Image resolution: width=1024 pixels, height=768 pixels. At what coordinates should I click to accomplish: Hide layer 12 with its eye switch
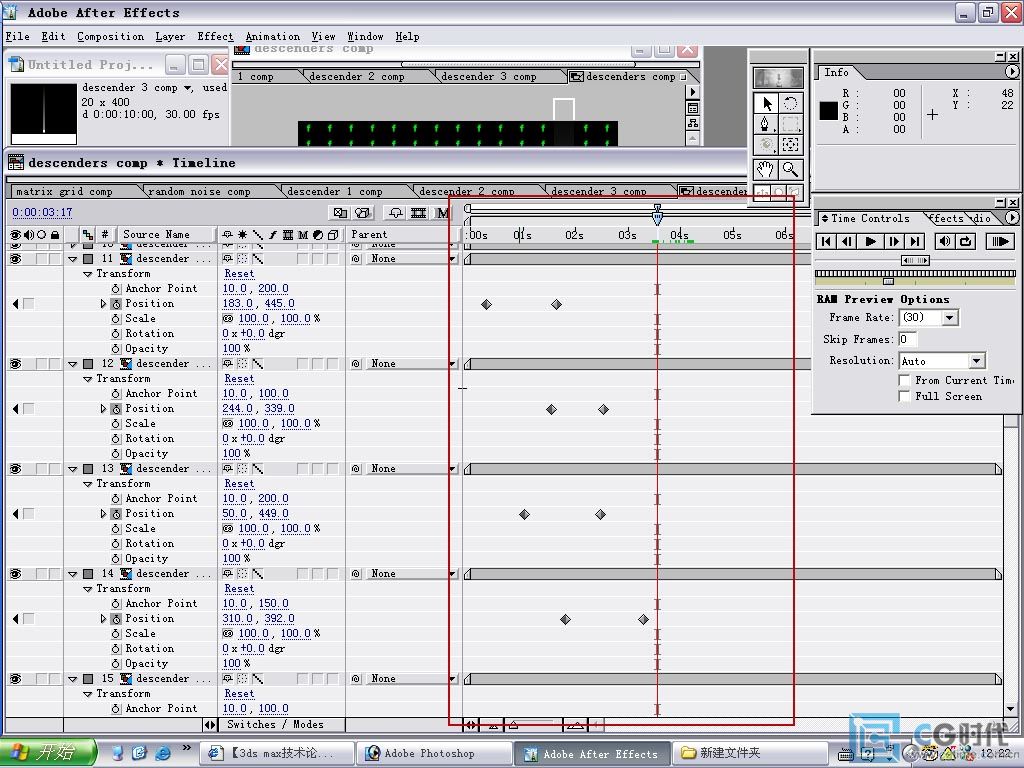(x=16, y=364)
